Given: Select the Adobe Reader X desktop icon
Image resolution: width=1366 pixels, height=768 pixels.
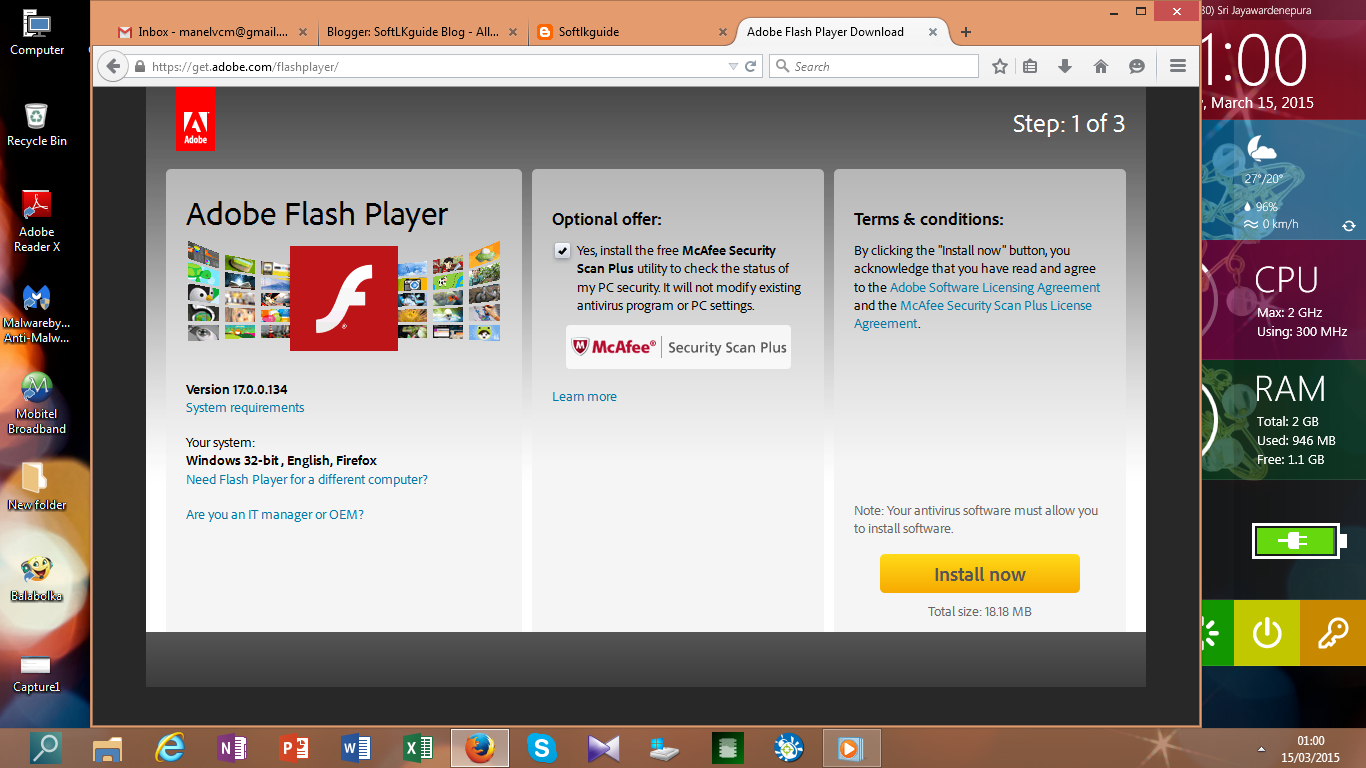Looking at the screenshot, I should pyautogui.click(x=37, y=222).
